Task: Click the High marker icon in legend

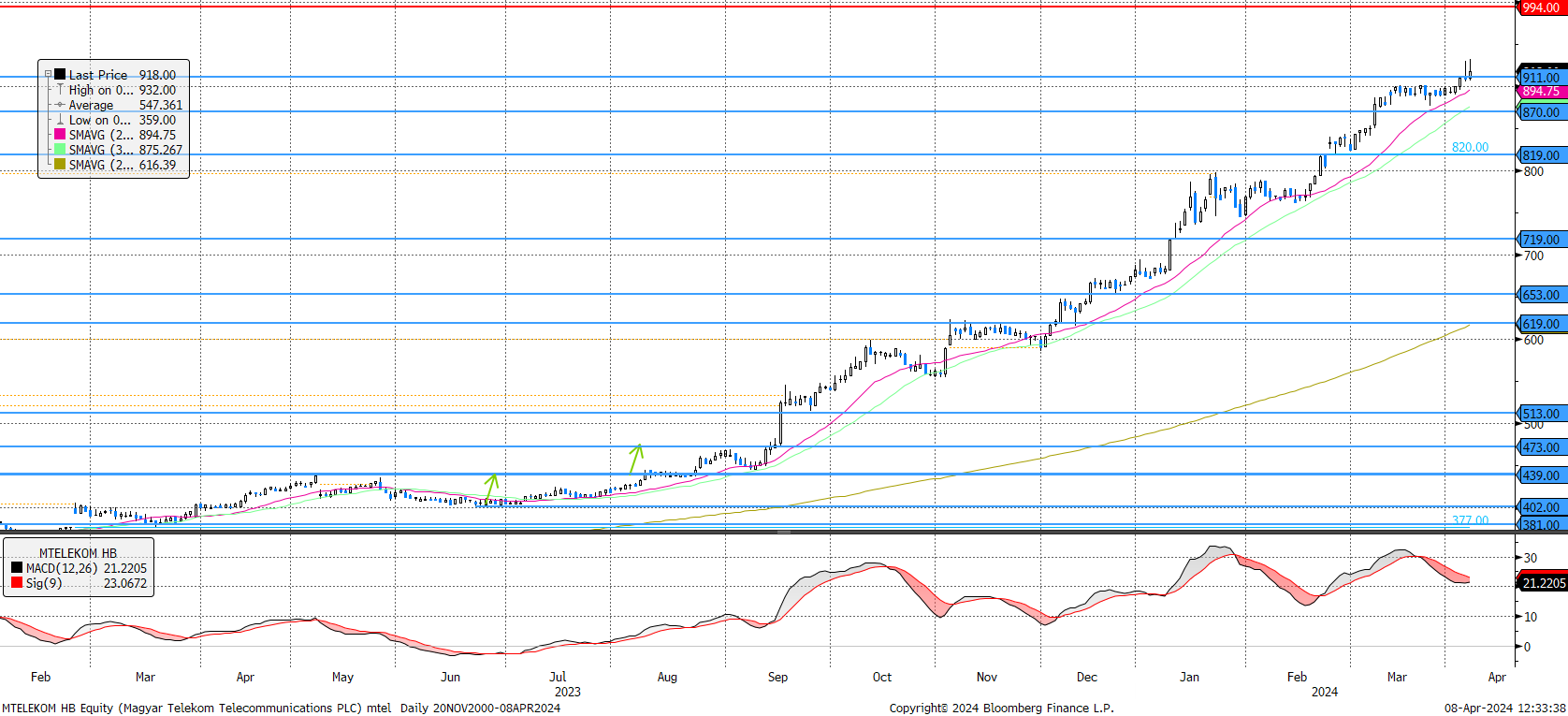Action: (x=60, y=90)
